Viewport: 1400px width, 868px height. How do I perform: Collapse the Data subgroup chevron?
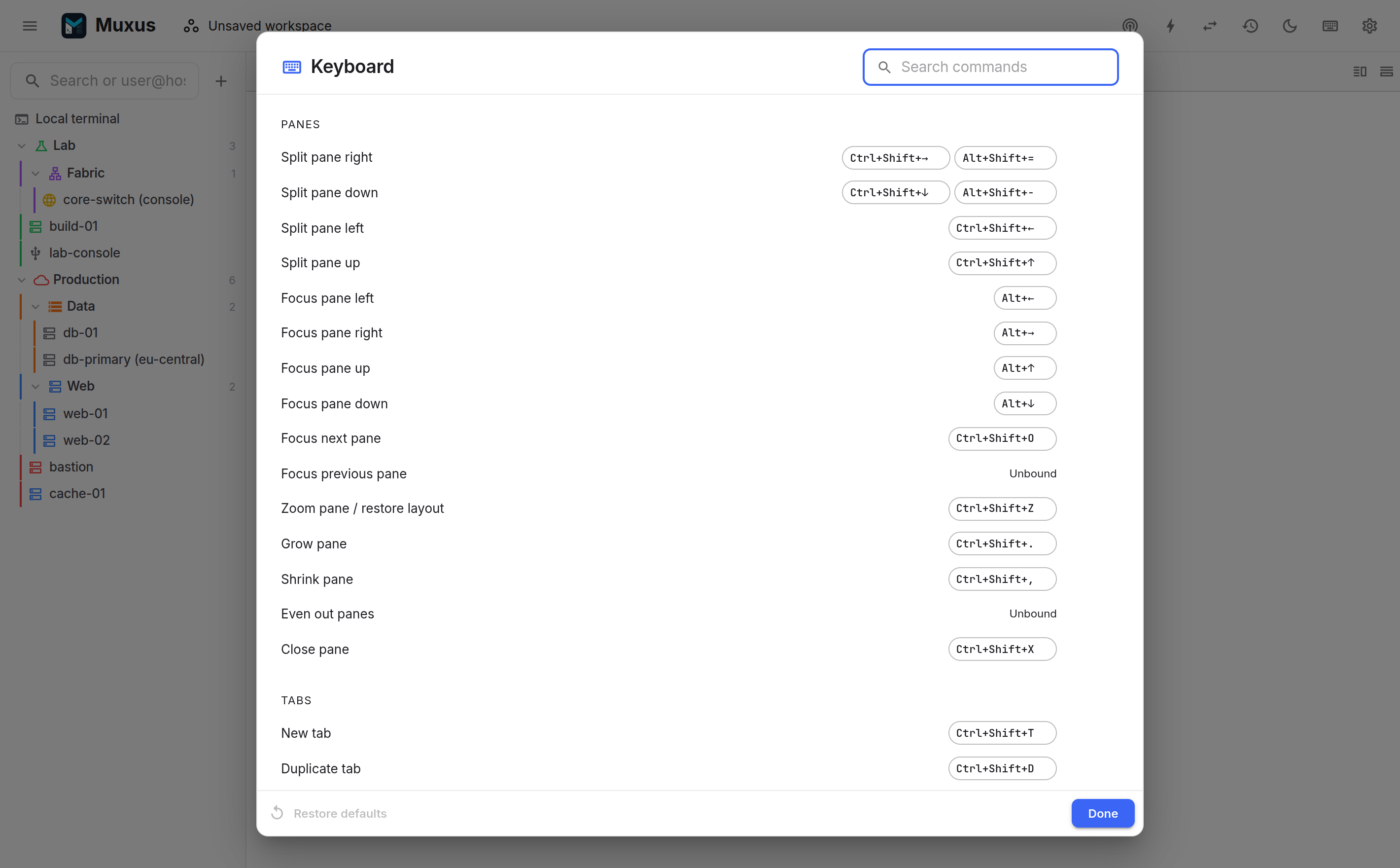(35, 306)
